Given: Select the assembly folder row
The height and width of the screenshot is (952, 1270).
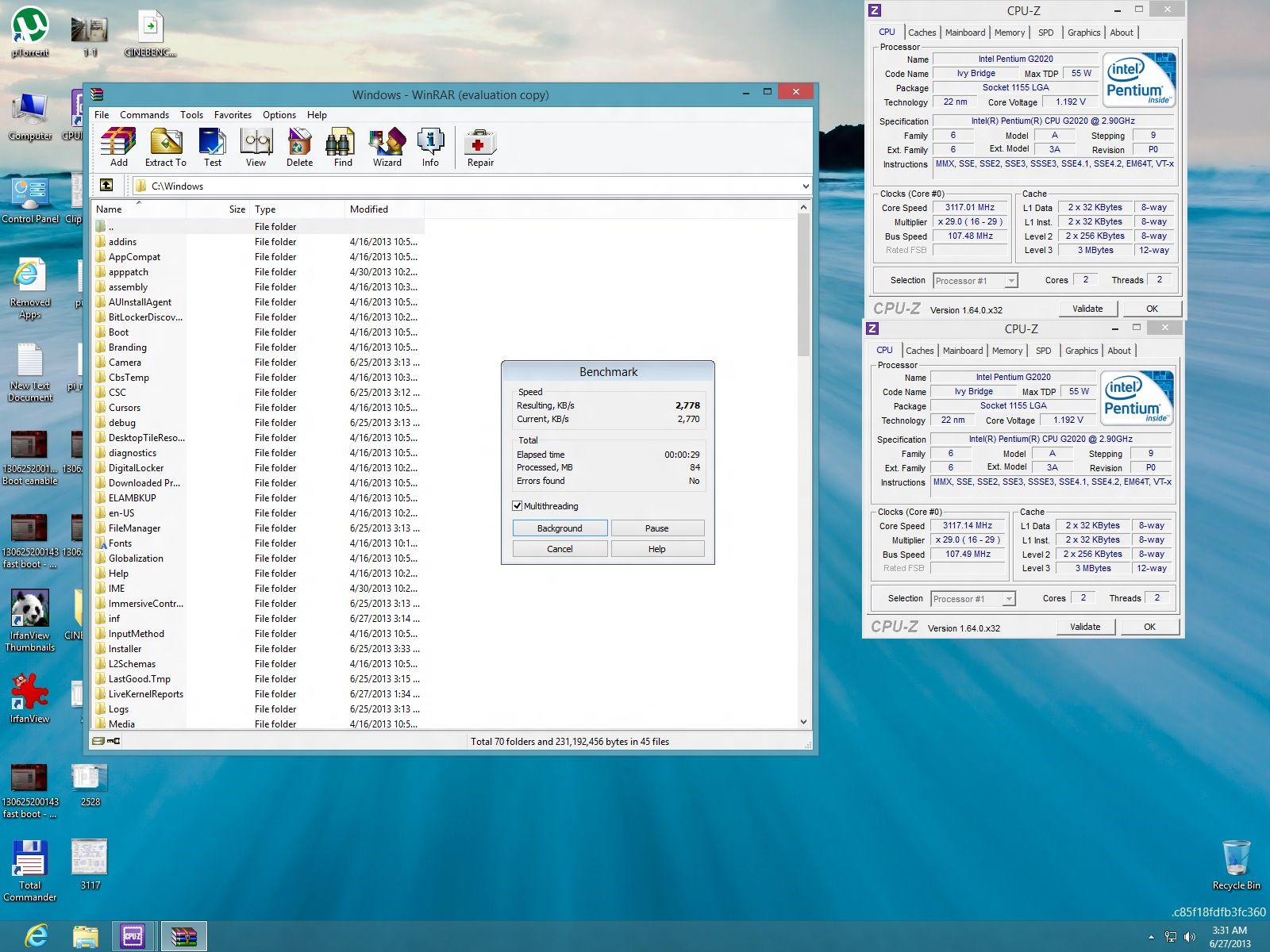Looking at the screenshot, I should pyautogui.click(x=258, y=286).
